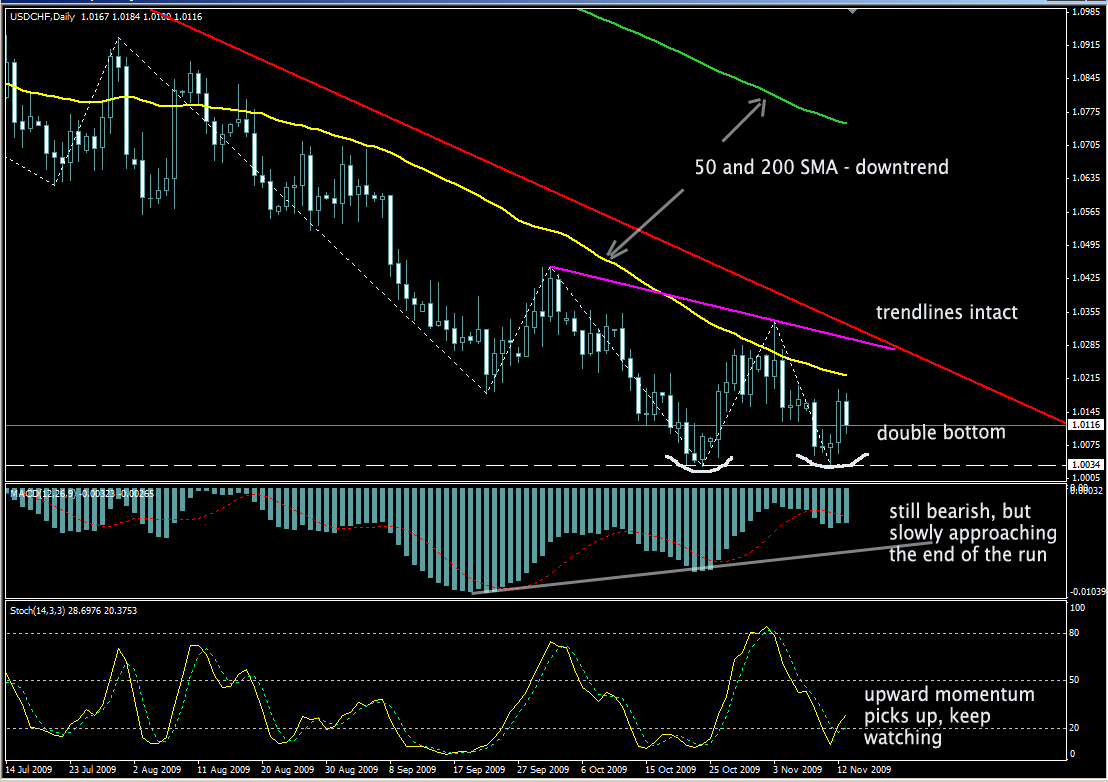This screenshot has height=782, width=1108.
Task: Select the magenta trendline connecting recent highs
Action: tap(720, 308)
